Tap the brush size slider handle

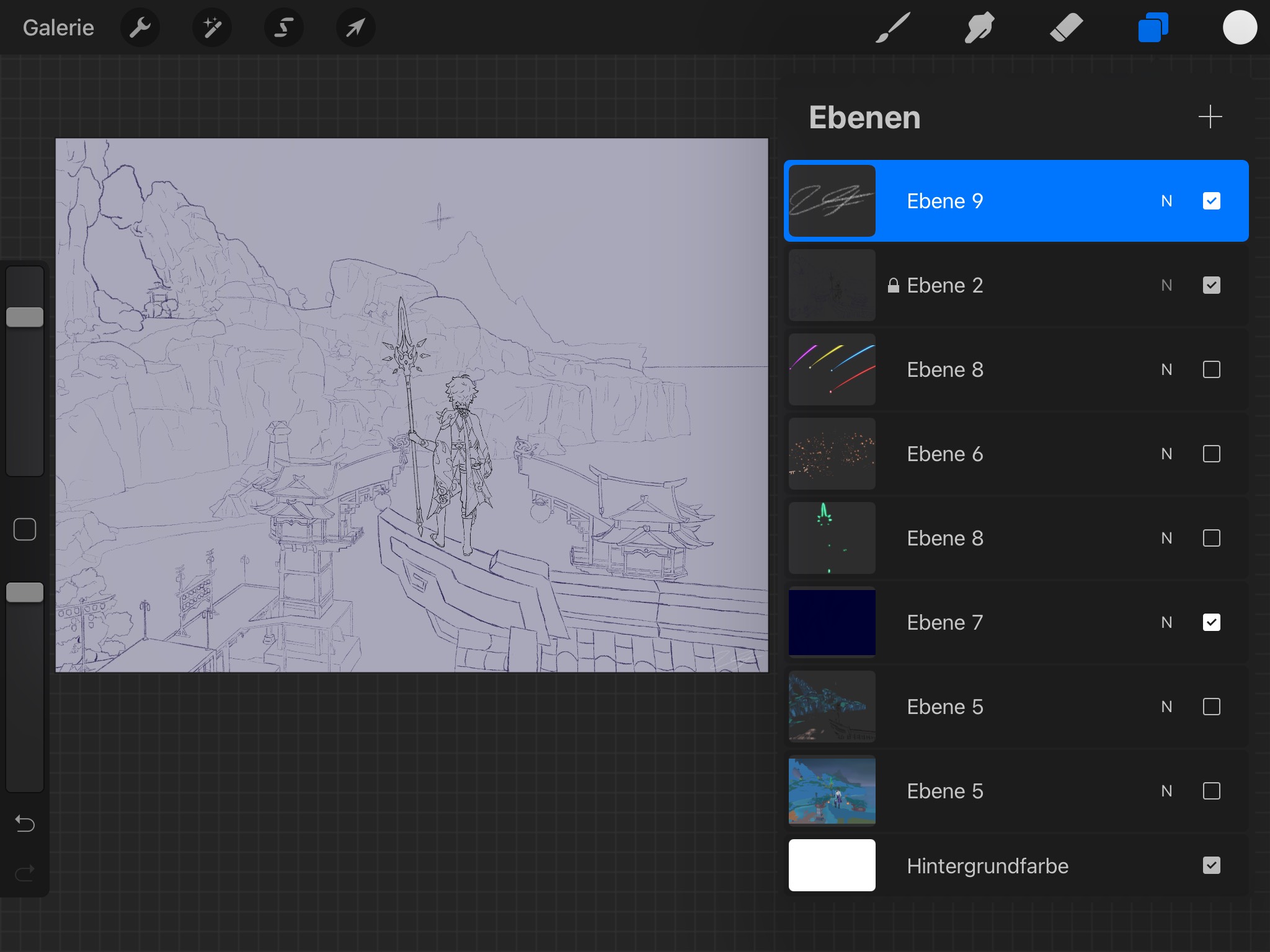tap(25, 317)
